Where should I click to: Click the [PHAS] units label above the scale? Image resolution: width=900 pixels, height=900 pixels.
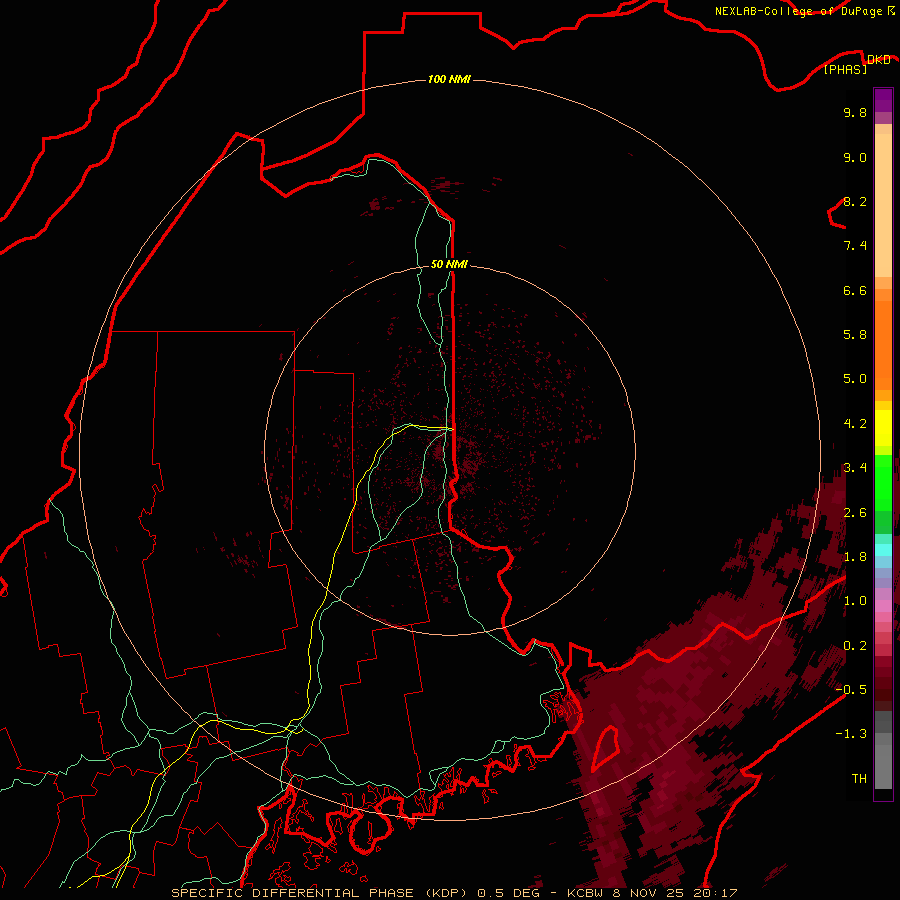[845, 69]
